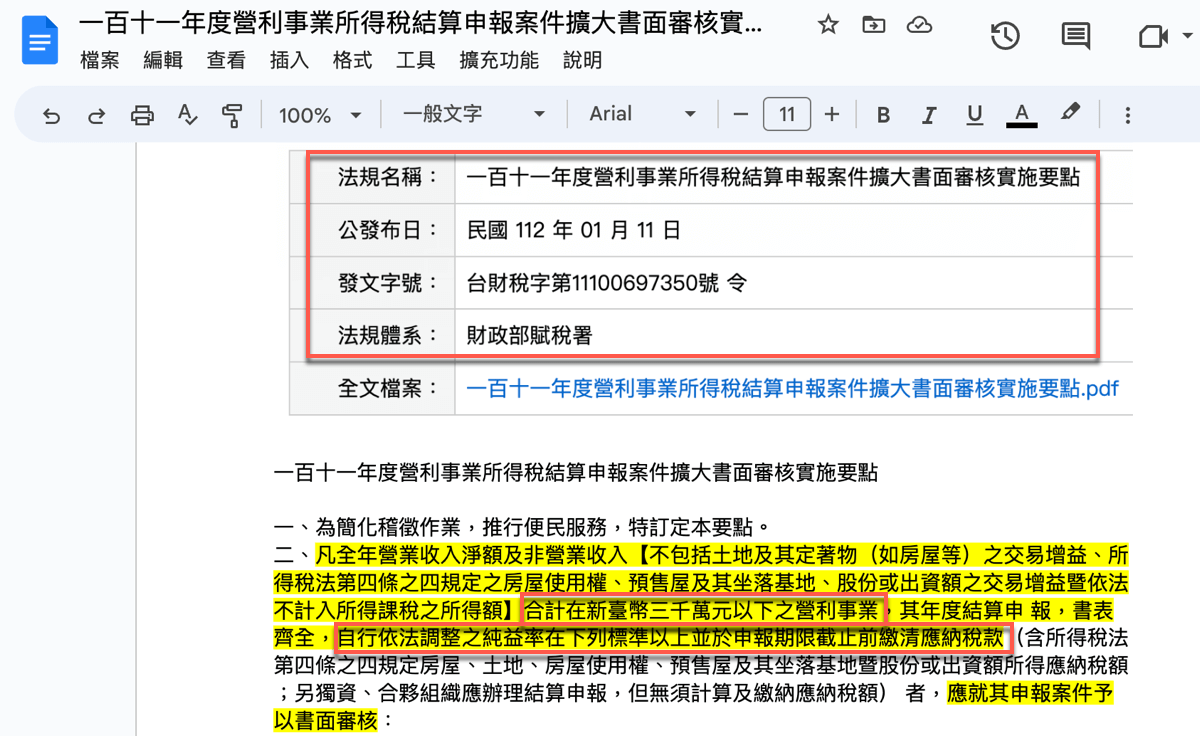Open the highlight color pen tool
The image size is (1200, 736).
coord(1070,113)
